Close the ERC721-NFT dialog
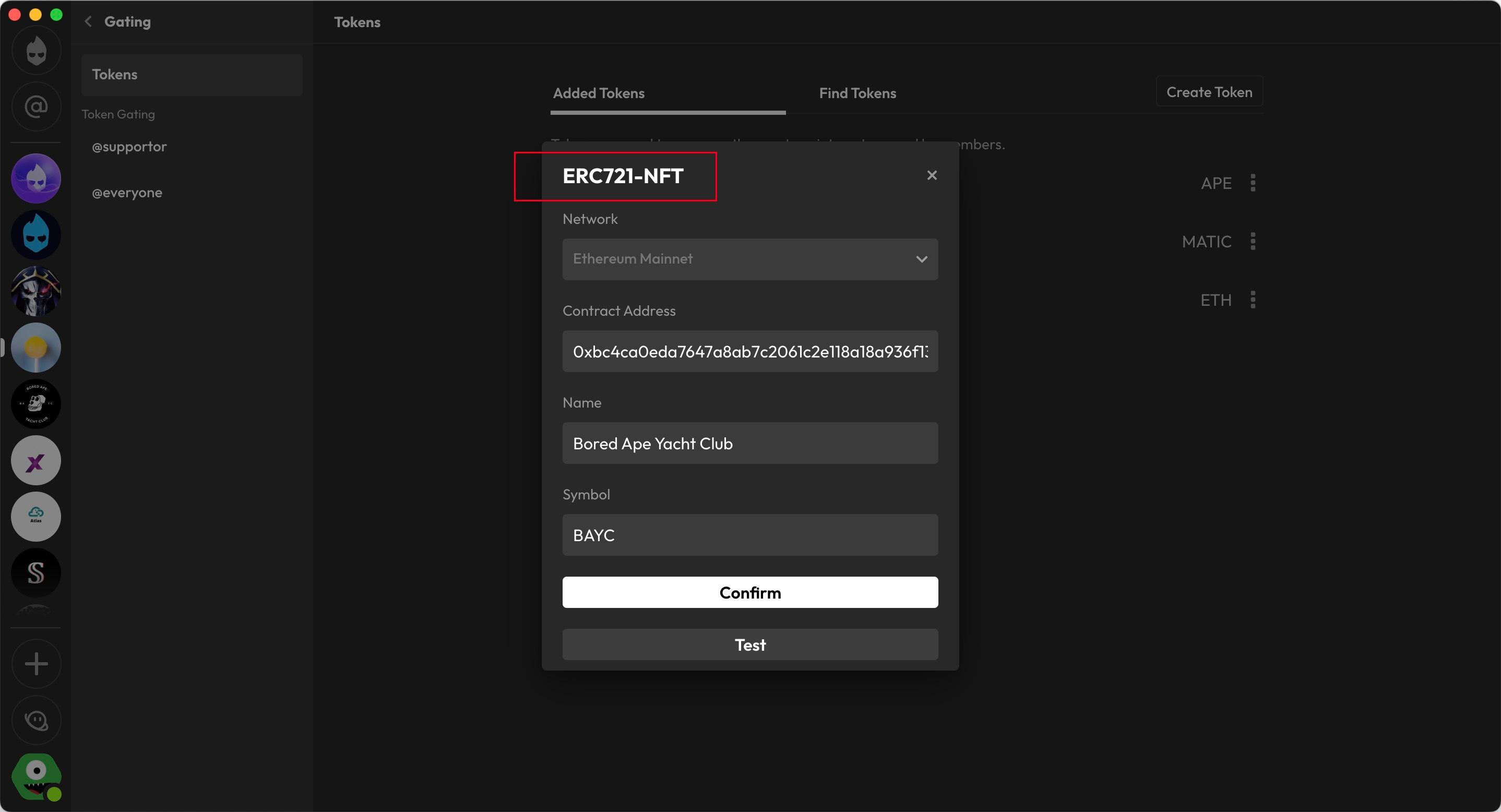The width and height of the screenshot is (1501, 812). (x=932, y=175)
